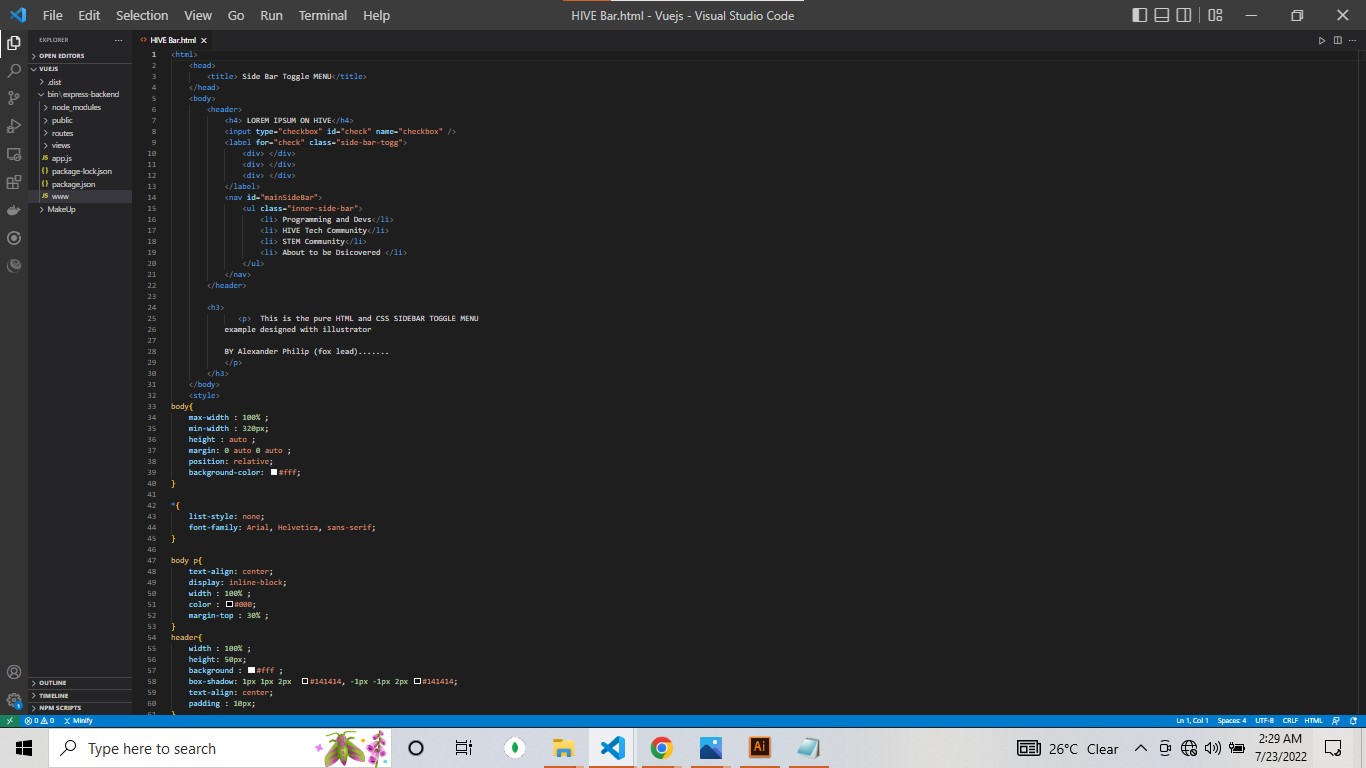Screen dimensions: 1366x768
Task: Split the editor to the right
Action: pos(1337,40)
